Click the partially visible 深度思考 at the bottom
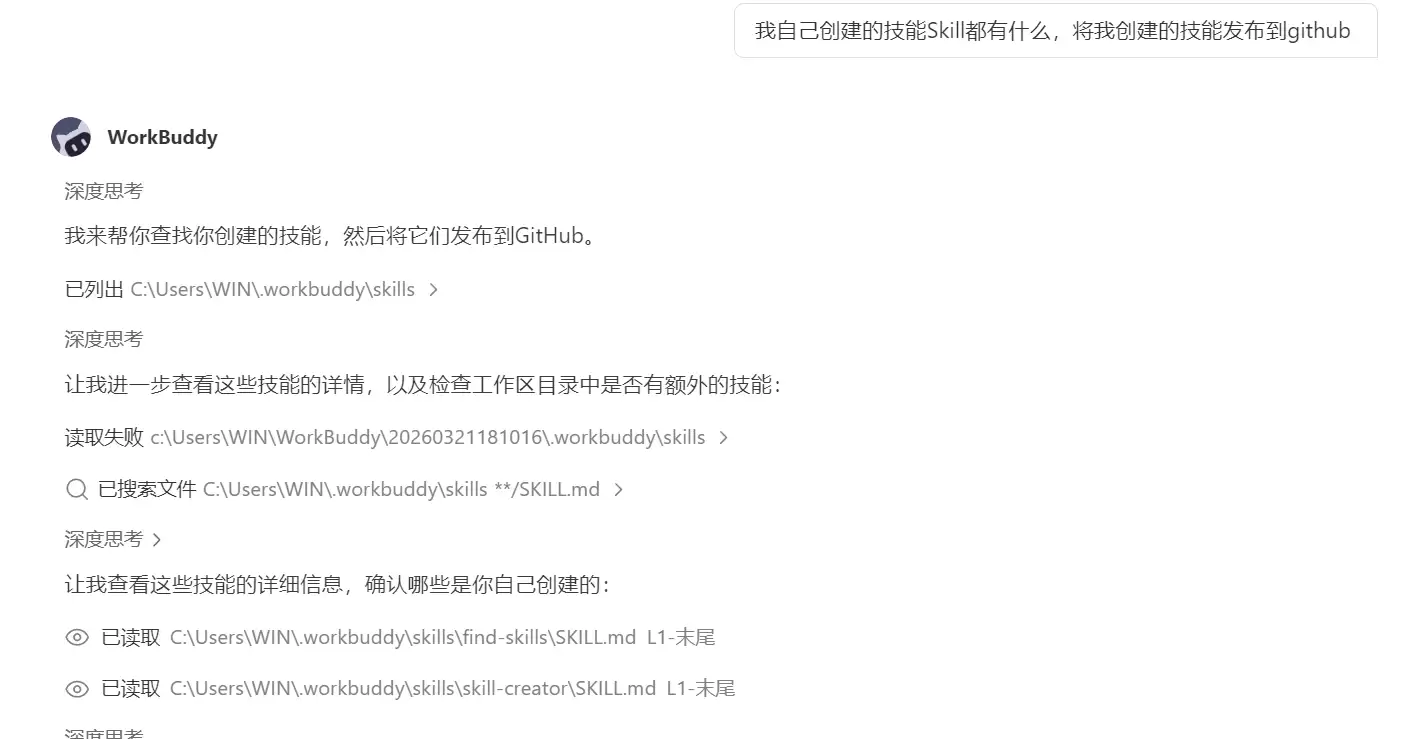Viewport: 1425px width, 739px height. 104,733
